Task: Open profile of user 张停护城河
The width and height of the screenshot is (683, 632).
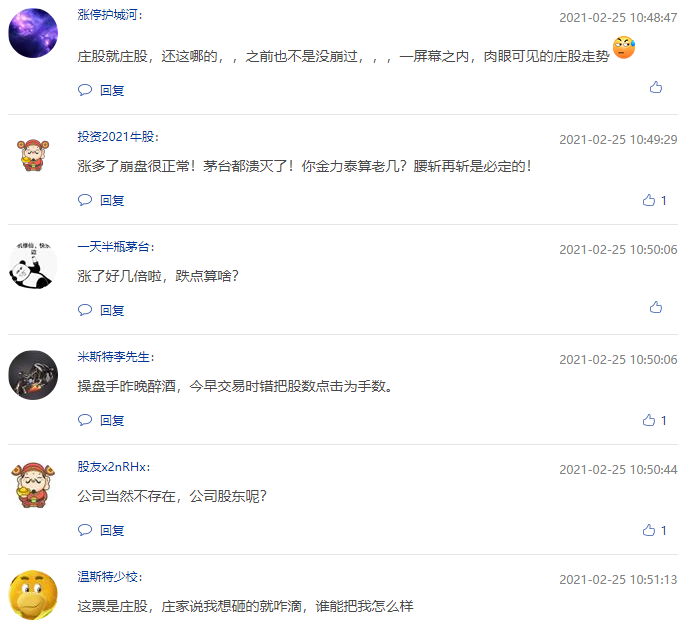Action: pos(107,15)
